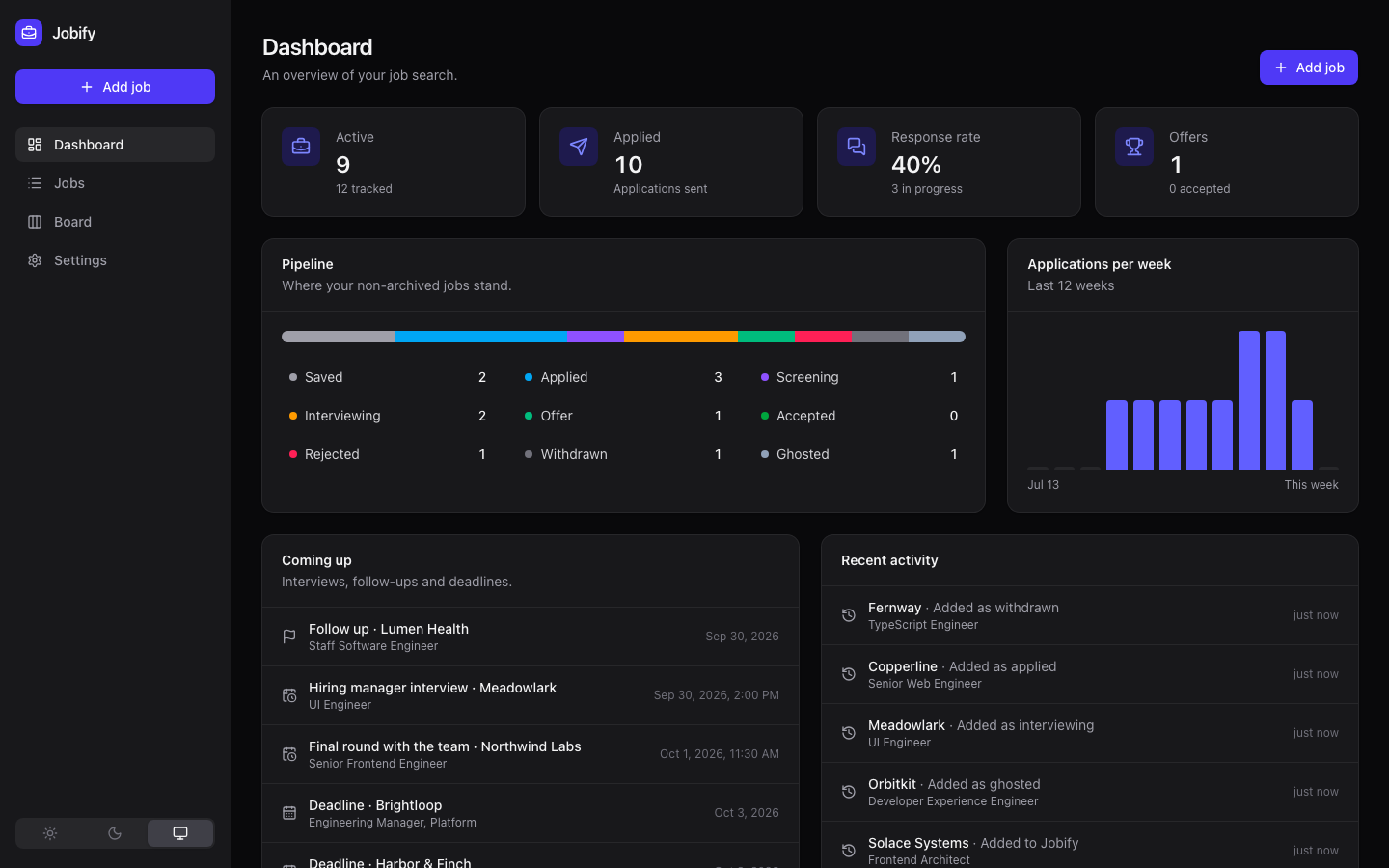Click "Engineering Manager, Platform" subtitle
The image size is (1389, 868).
[x=393, y=823]
